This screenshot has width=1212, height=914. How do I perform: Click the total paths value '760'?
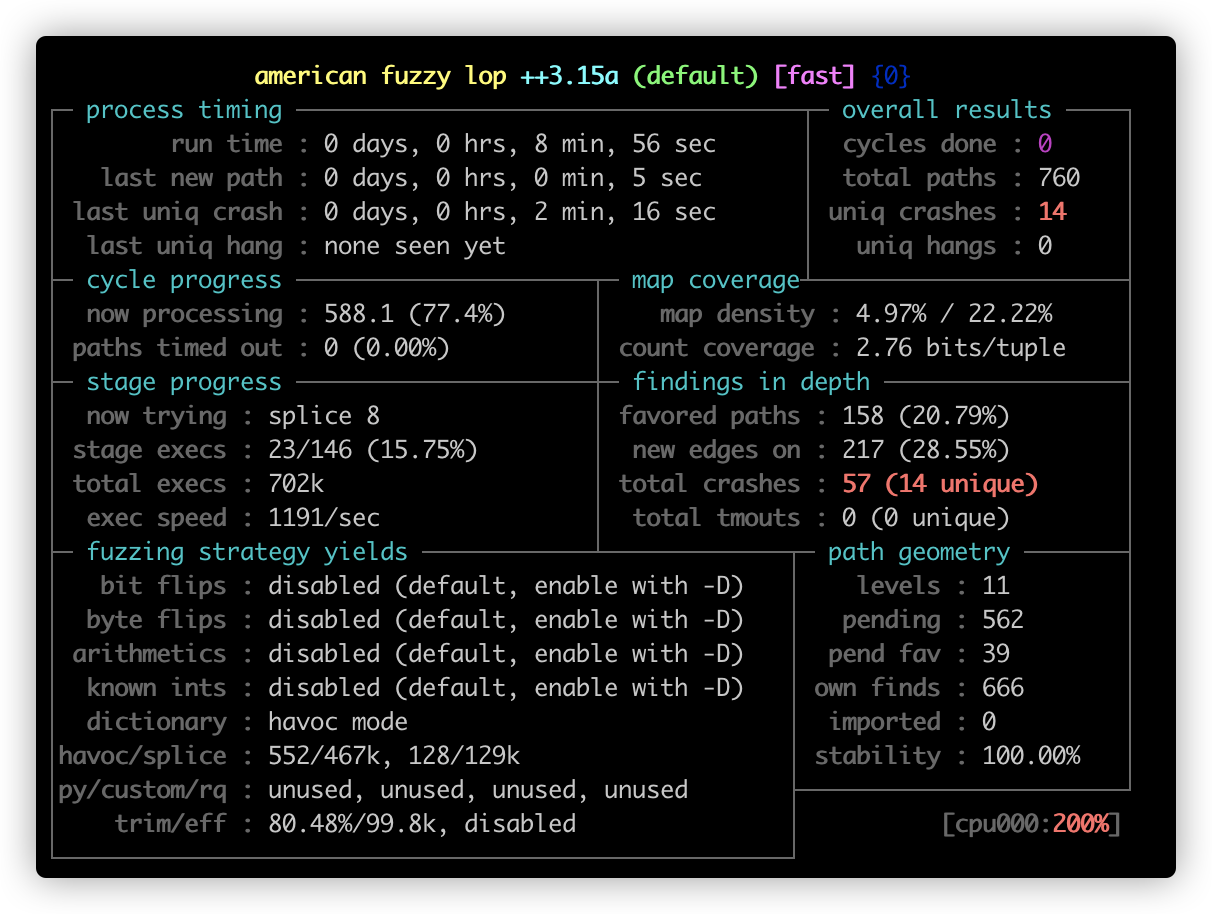[1059, 178]
